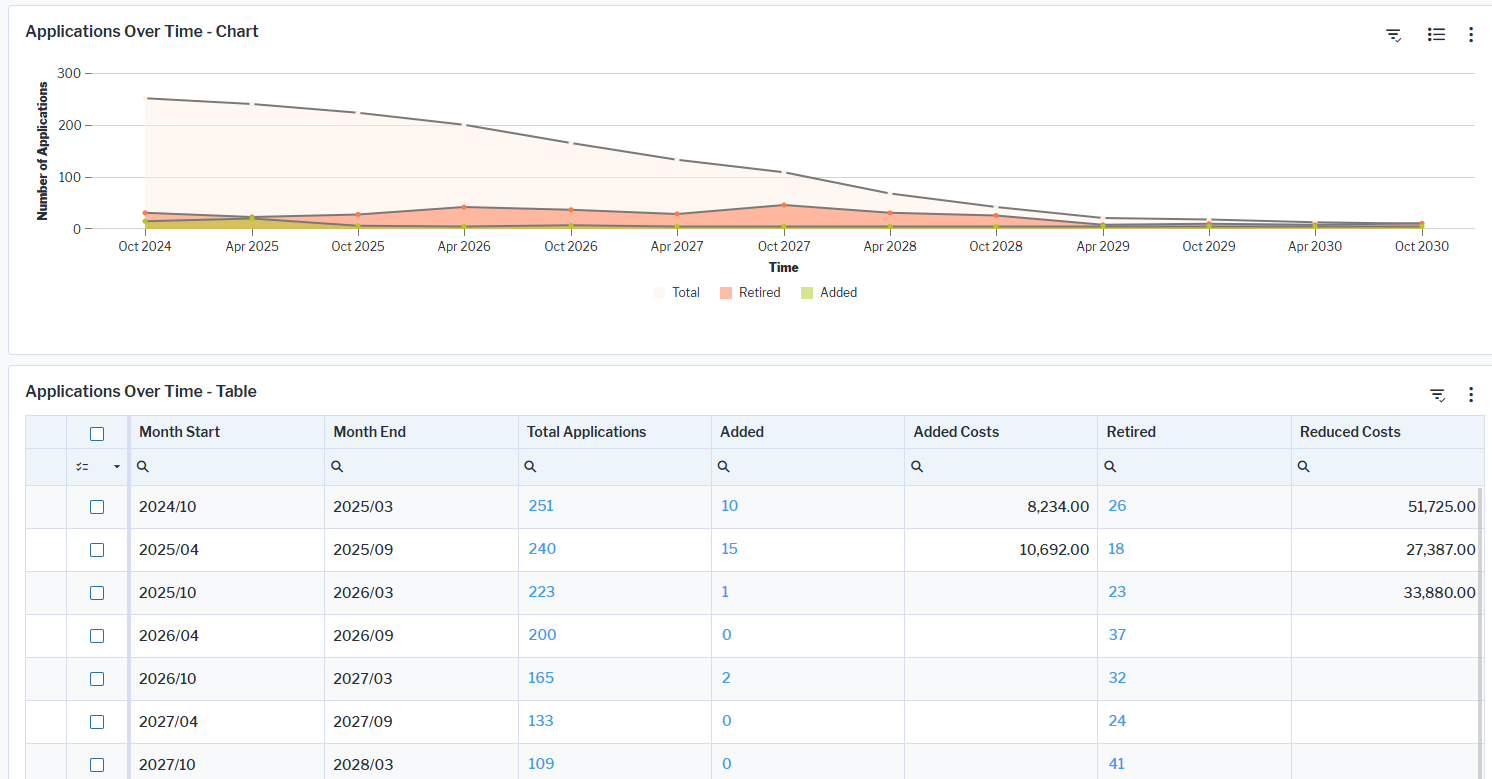Toggle Added series via legend swatch

point(807,293)
